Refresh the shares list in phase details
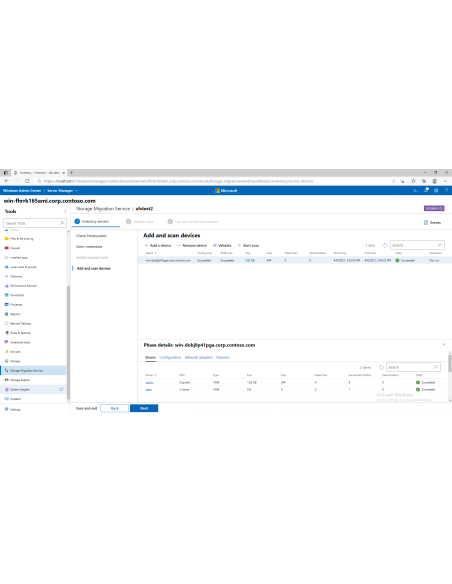 click(x=381, y=367)
